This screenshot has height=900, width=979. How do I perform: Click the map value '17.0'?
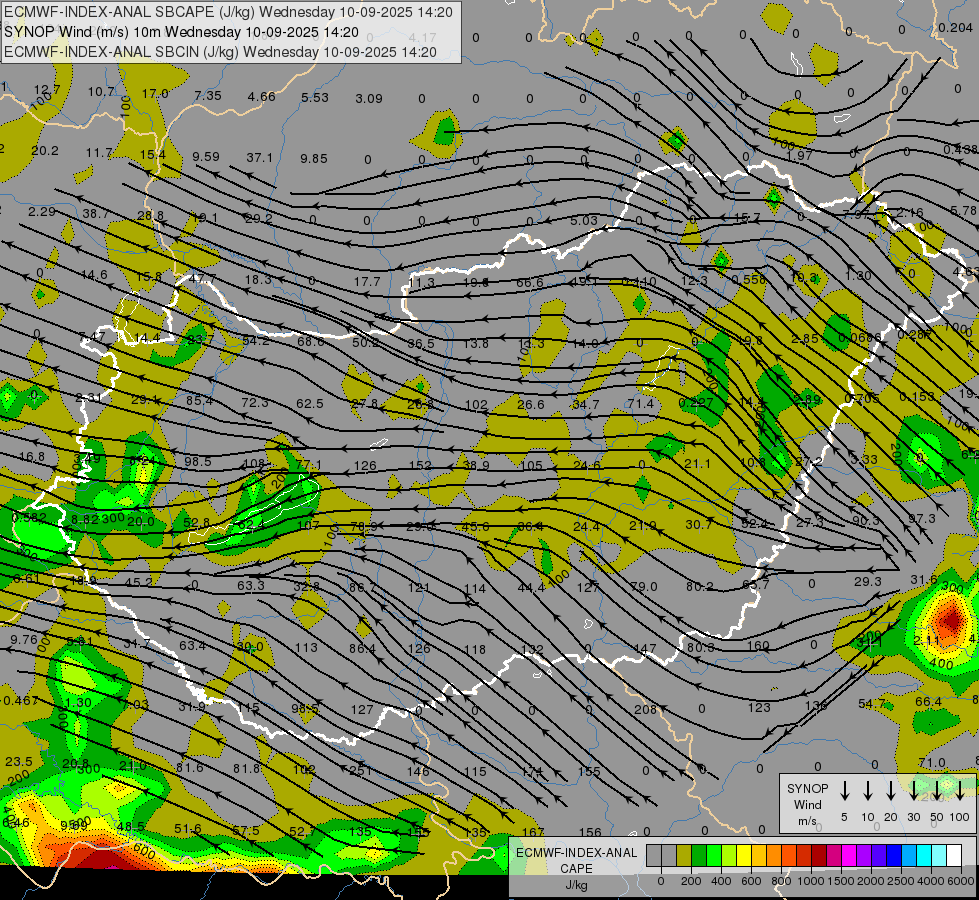click(155, 94)
